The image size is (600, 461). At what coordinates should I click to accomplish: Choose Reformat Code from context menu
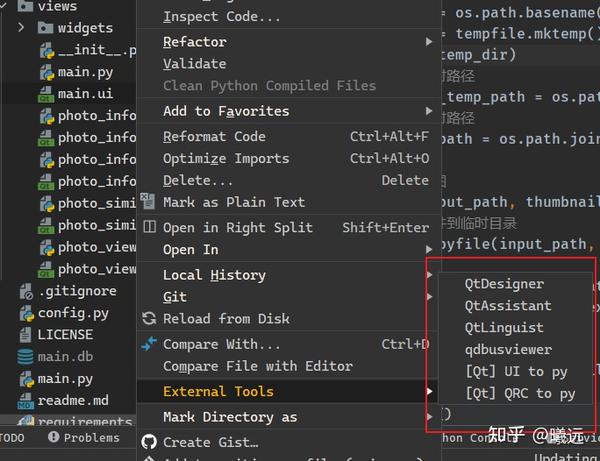214,136
